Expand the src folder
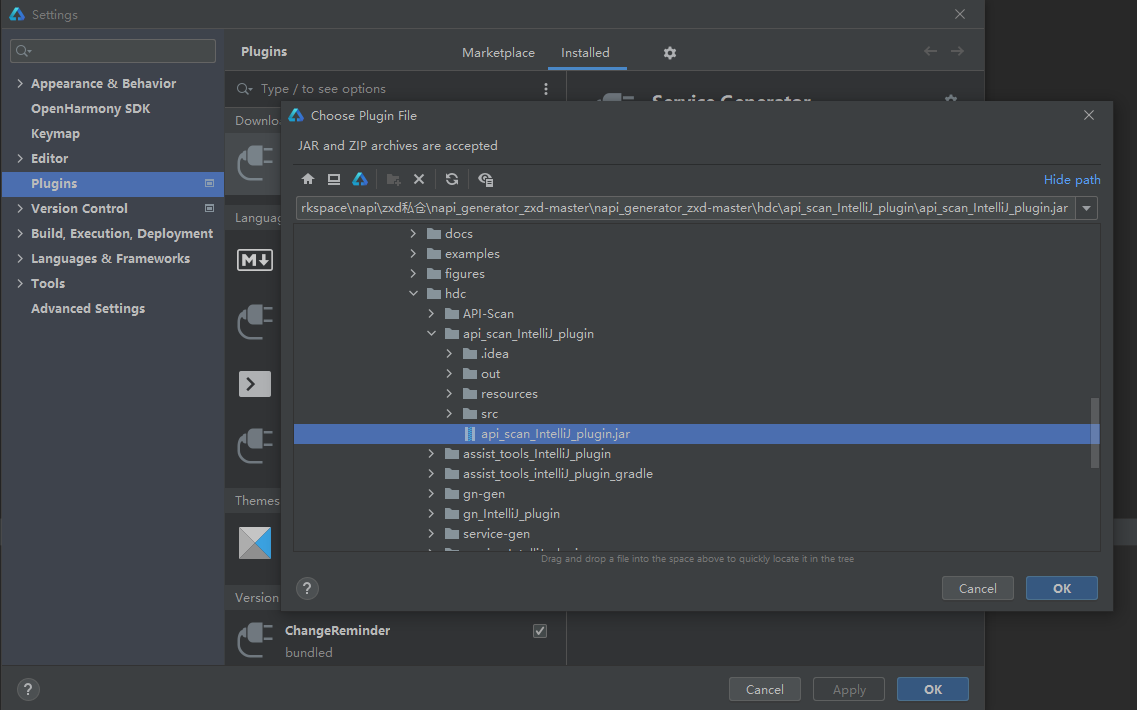 pos(450,413)
